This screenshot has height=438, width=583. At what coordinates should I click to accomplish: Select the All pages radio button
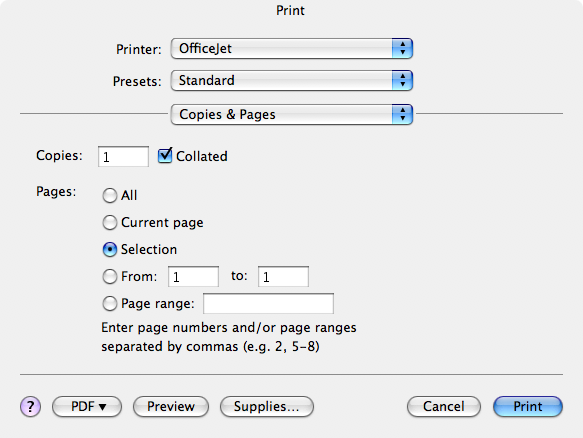(110, 195)
